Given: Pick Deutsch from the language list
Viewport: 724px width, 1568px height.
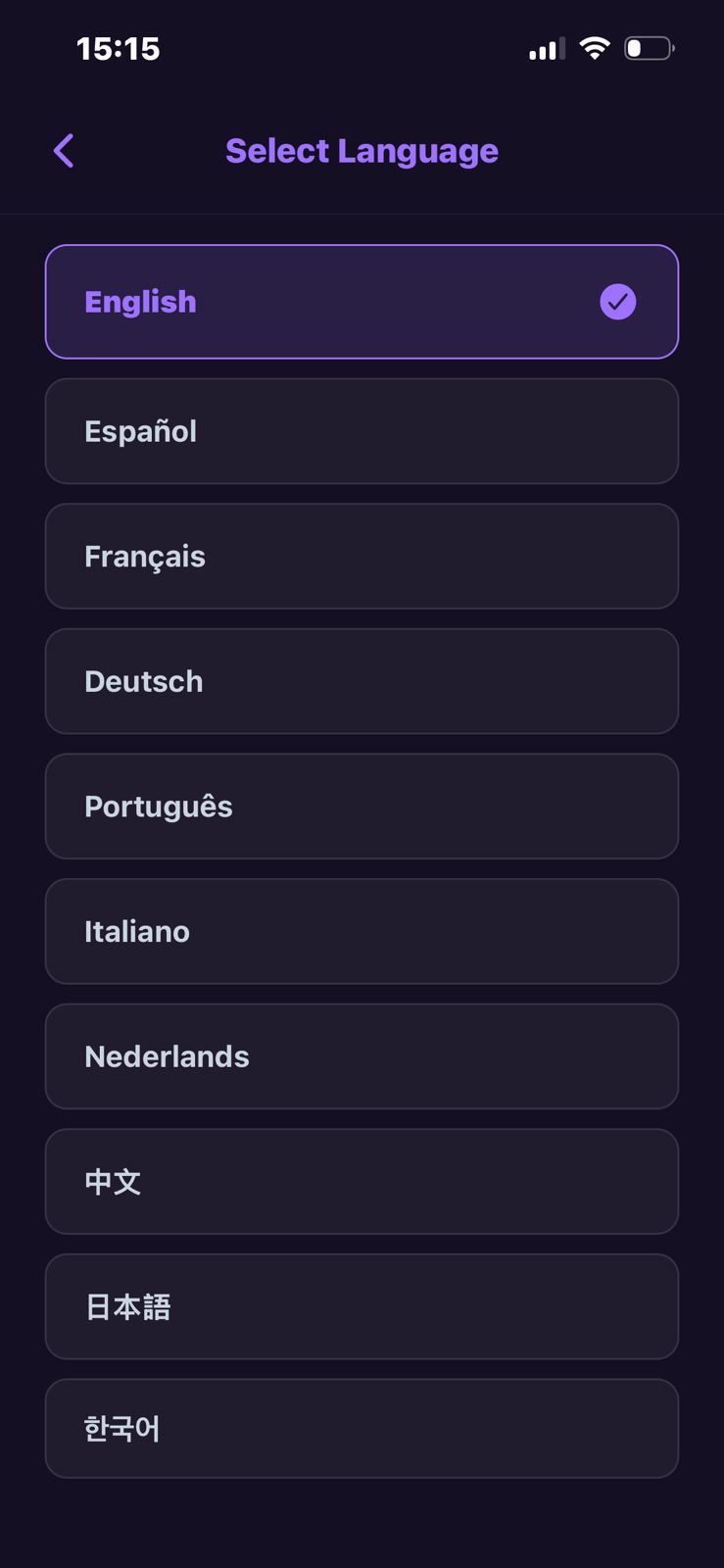Looking at the screenshot, I should [x=362, y=681].
